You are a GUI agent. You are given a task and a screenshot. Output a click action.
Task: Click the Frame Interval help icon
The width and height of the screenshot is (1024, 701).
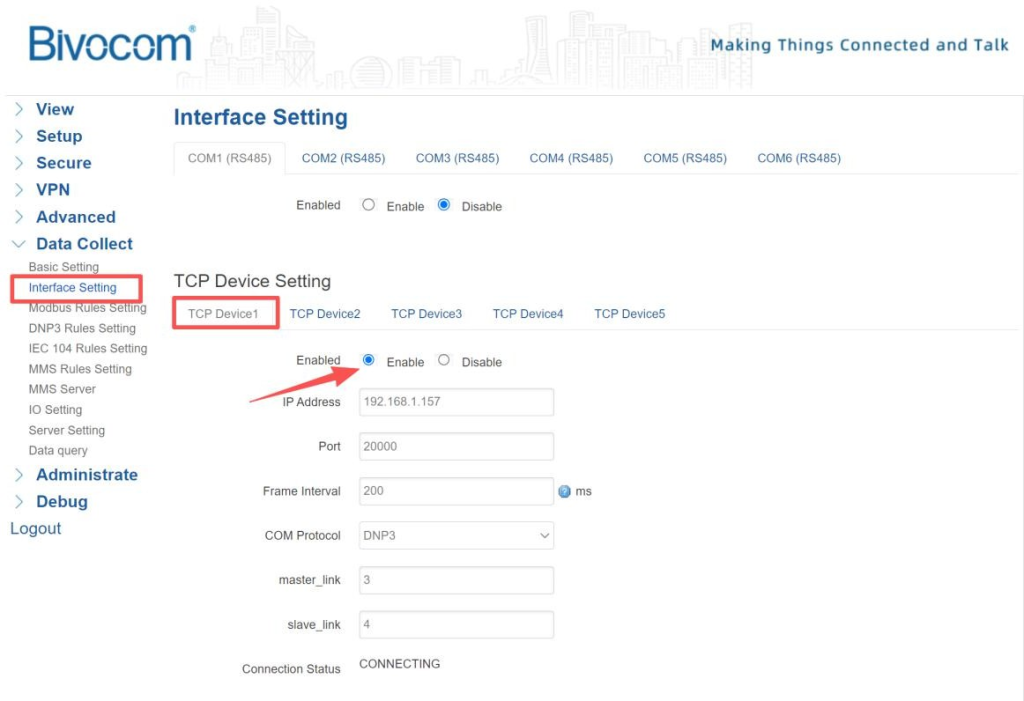pos(564,492)
